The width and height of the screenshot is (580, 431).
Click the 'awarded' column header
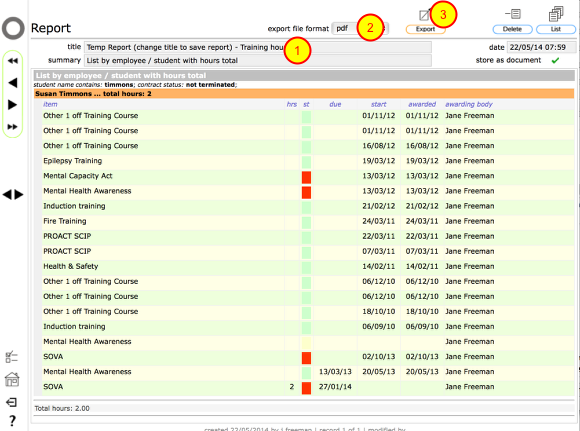pyautogui.click(x=422, y=104)
